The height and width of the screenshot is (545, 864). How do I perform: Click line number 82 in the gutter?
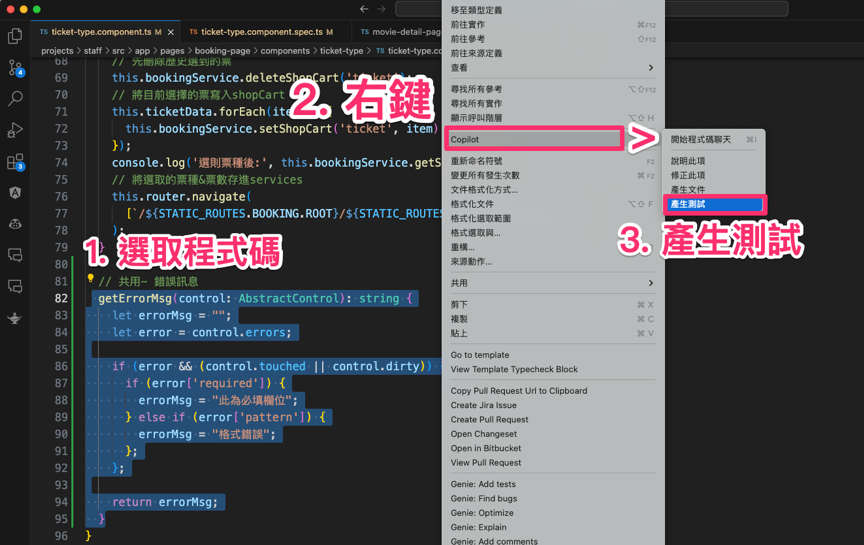[61, 298]
